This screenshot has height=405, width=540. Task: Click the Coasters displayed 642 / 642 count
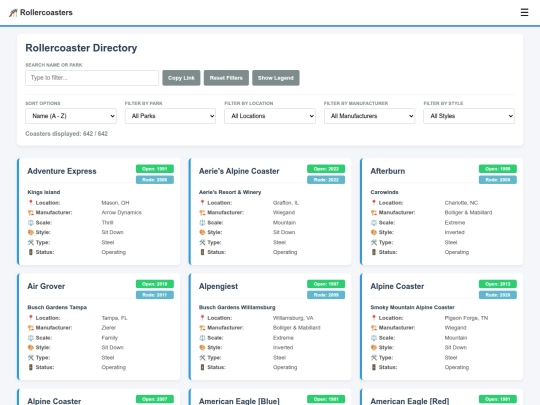[x=66, y=134]
